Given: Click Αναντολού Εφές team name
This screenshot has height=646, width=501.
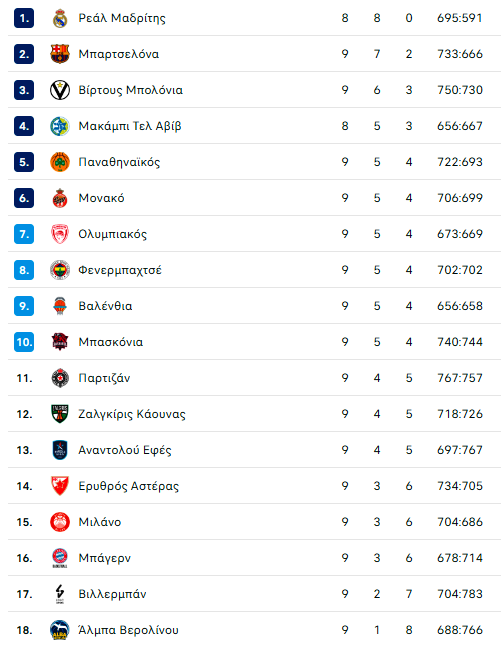Looking at the screenshot, I should [x=125, y=450].
